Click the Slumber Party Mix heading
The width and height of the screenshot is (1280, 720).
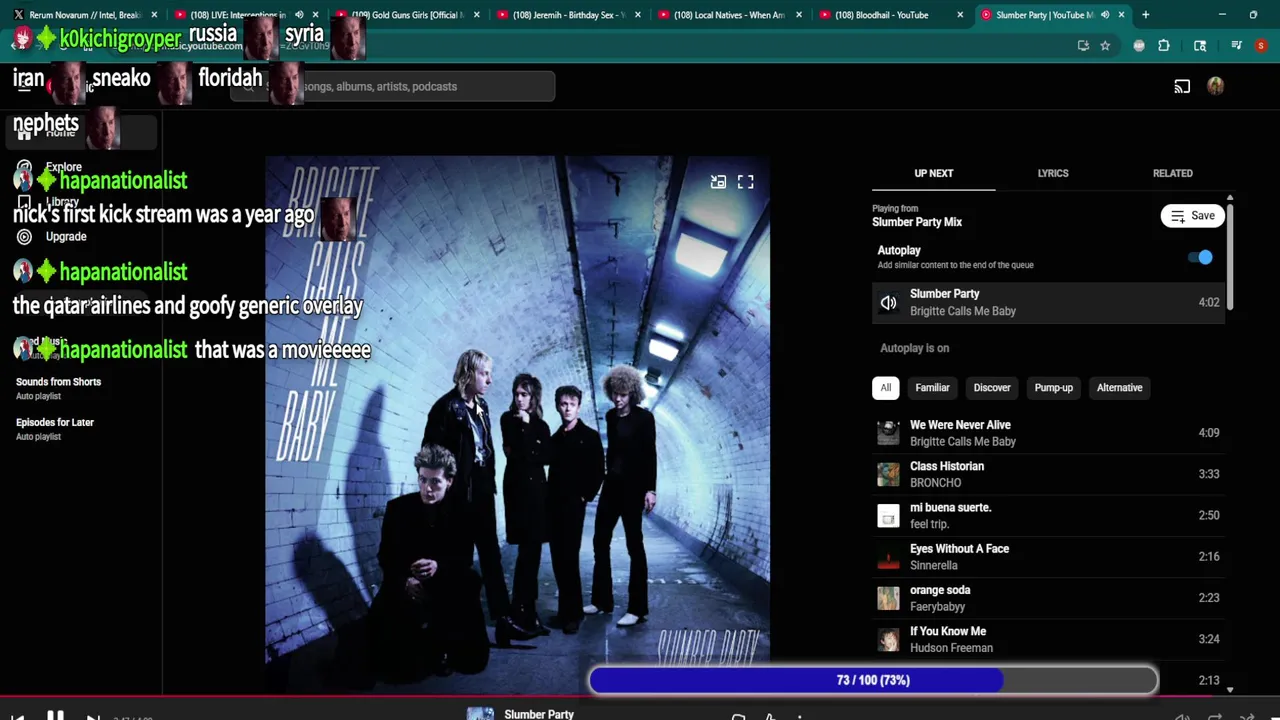point(917,222)
